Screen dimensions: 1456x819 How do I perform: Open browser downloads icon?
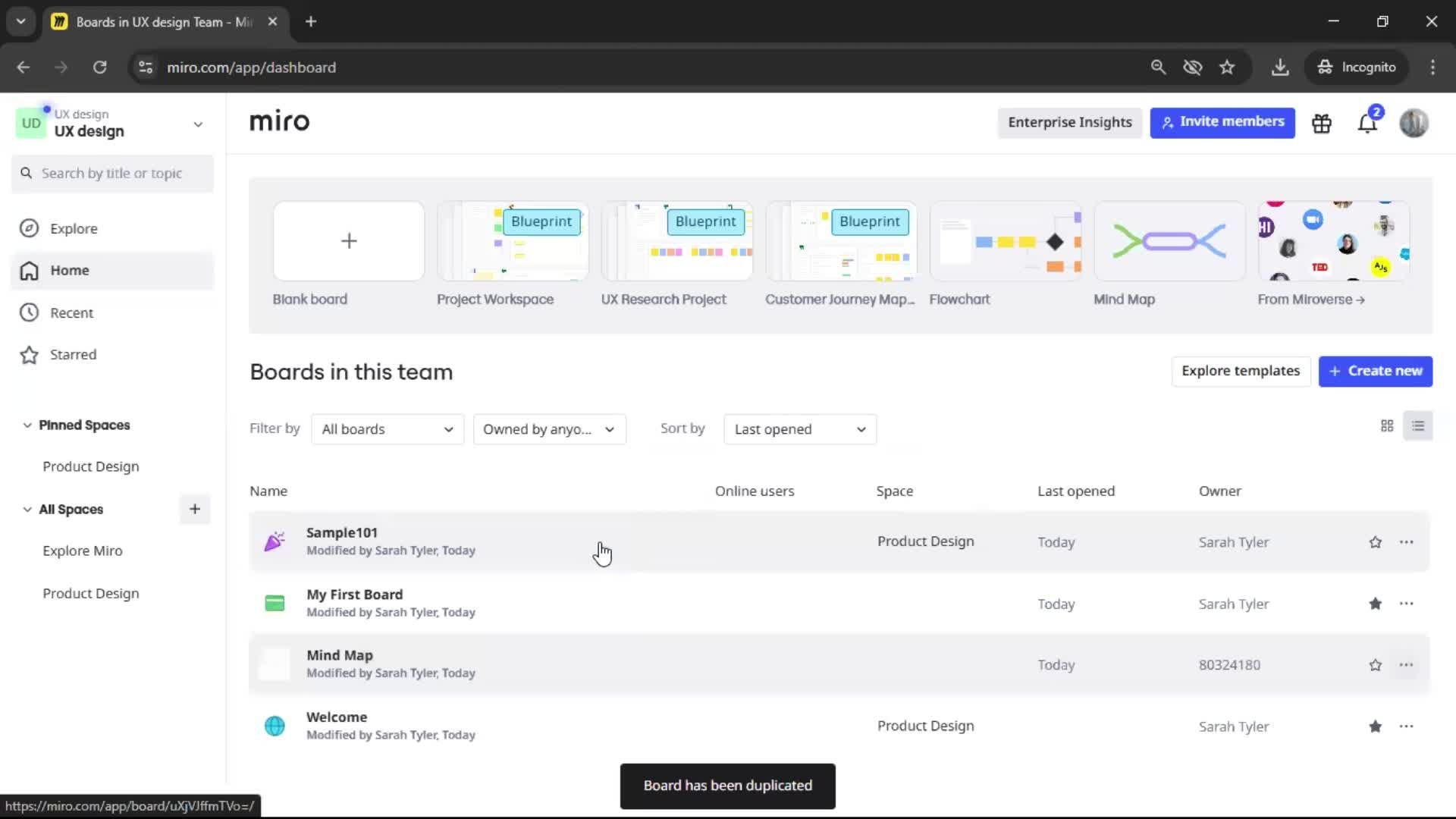pyautogui.click(x=1280, y=67)
